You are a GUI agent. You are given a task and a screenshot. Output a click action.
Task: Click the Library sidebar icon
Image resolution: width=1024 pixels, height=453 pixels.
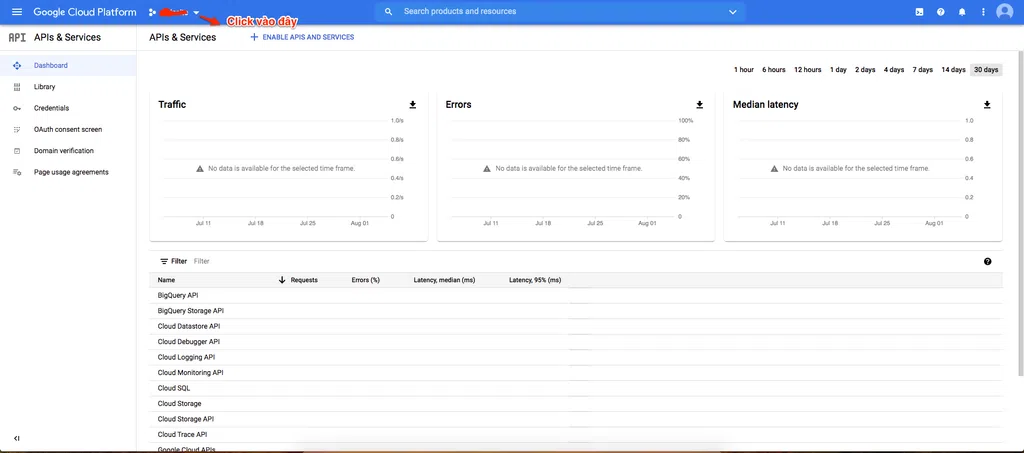click(x=17, y=87)
